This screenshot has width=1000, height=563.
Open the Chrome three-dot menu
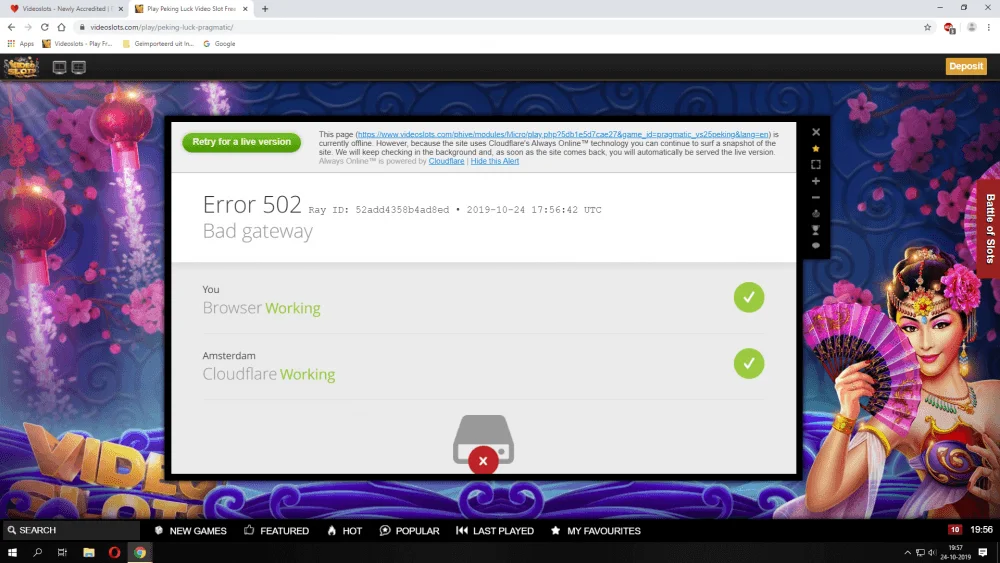(989, 27)
